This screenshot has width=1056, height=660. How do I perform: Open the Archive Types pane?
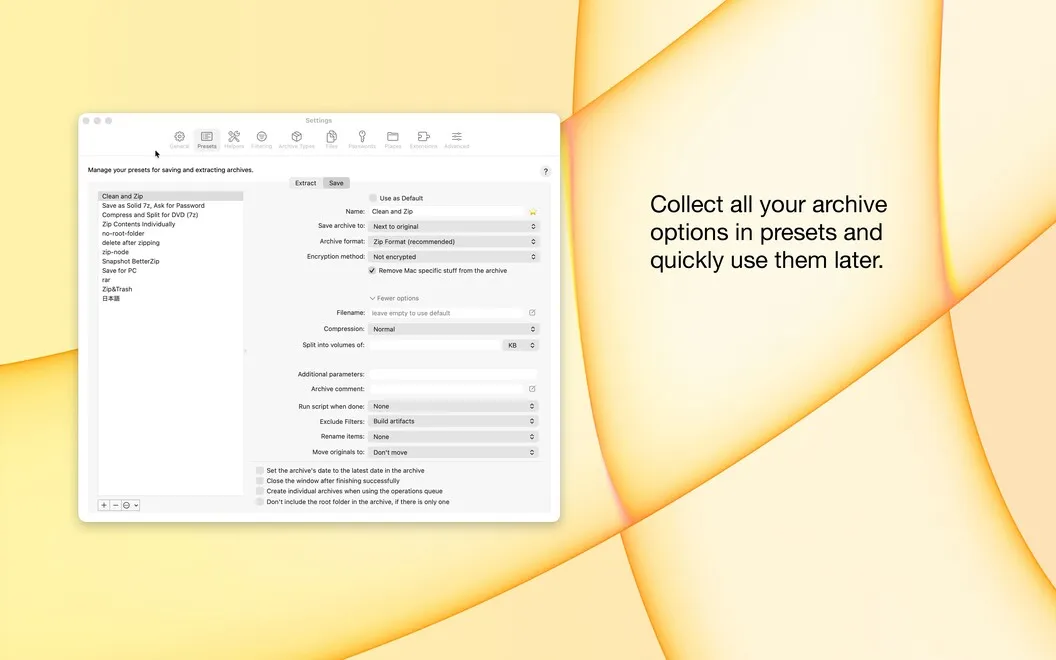[296, 139]
